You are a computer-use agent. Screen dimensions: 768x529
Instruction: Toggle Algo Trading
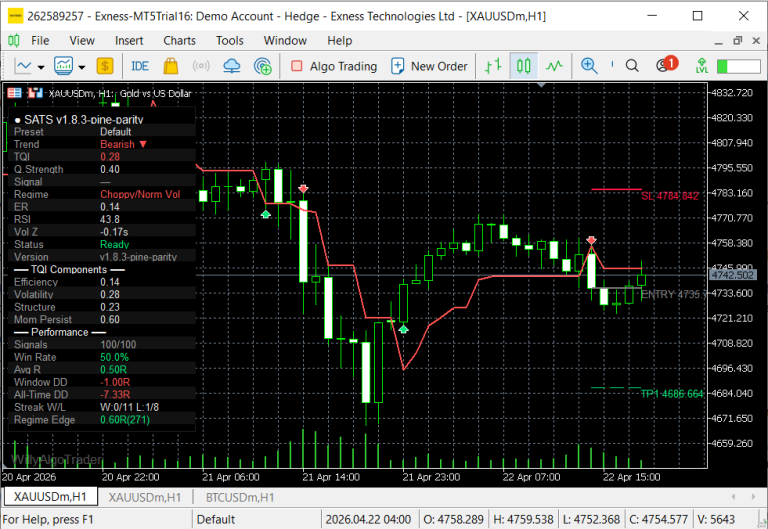(x=334, y=66)
